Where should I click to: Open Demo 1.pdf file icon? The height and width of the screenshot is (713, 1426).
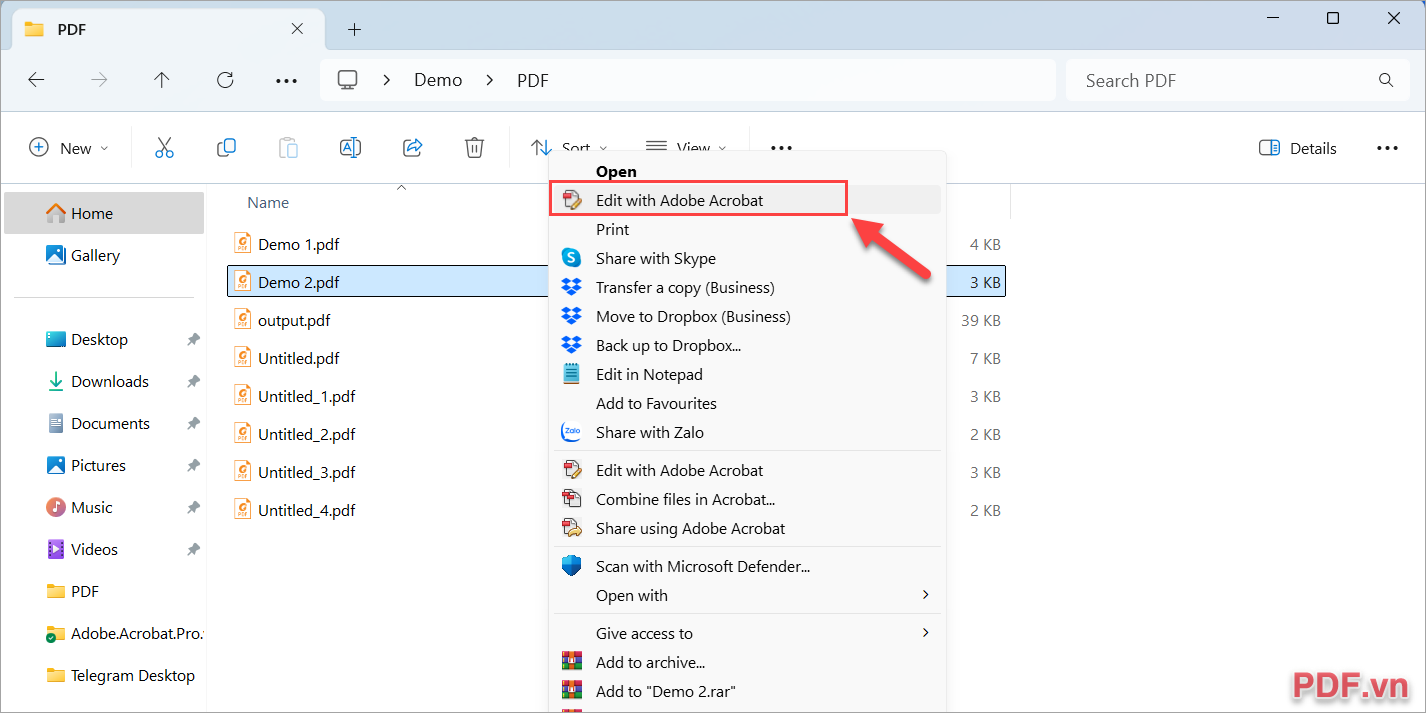tap(243, 244)
